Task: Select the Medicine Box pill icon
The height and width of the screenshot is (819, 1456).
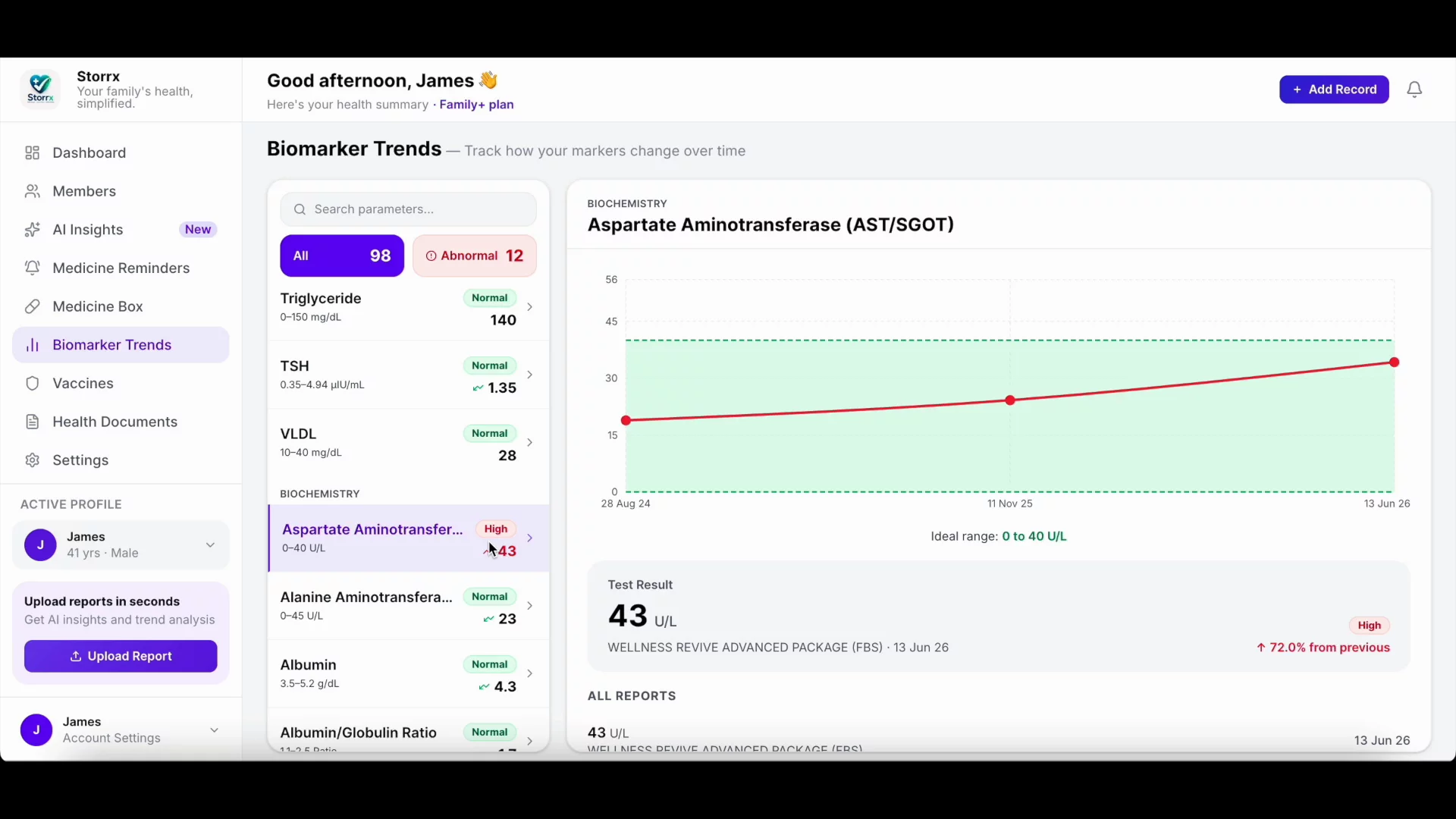Action: pos(32,307)
